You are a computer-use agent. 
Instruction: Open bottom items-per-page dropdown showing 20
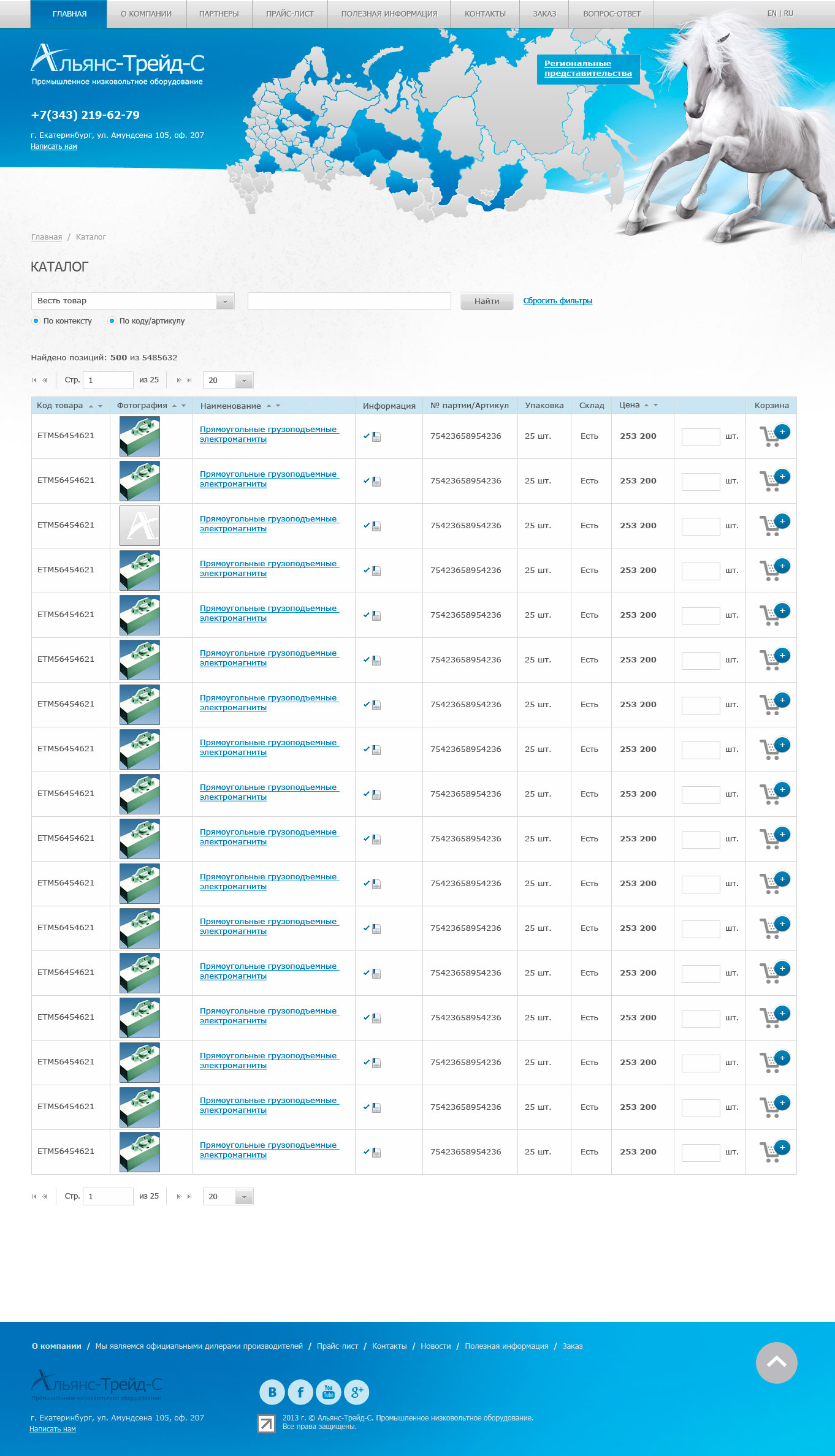[x=228, y=1196]
